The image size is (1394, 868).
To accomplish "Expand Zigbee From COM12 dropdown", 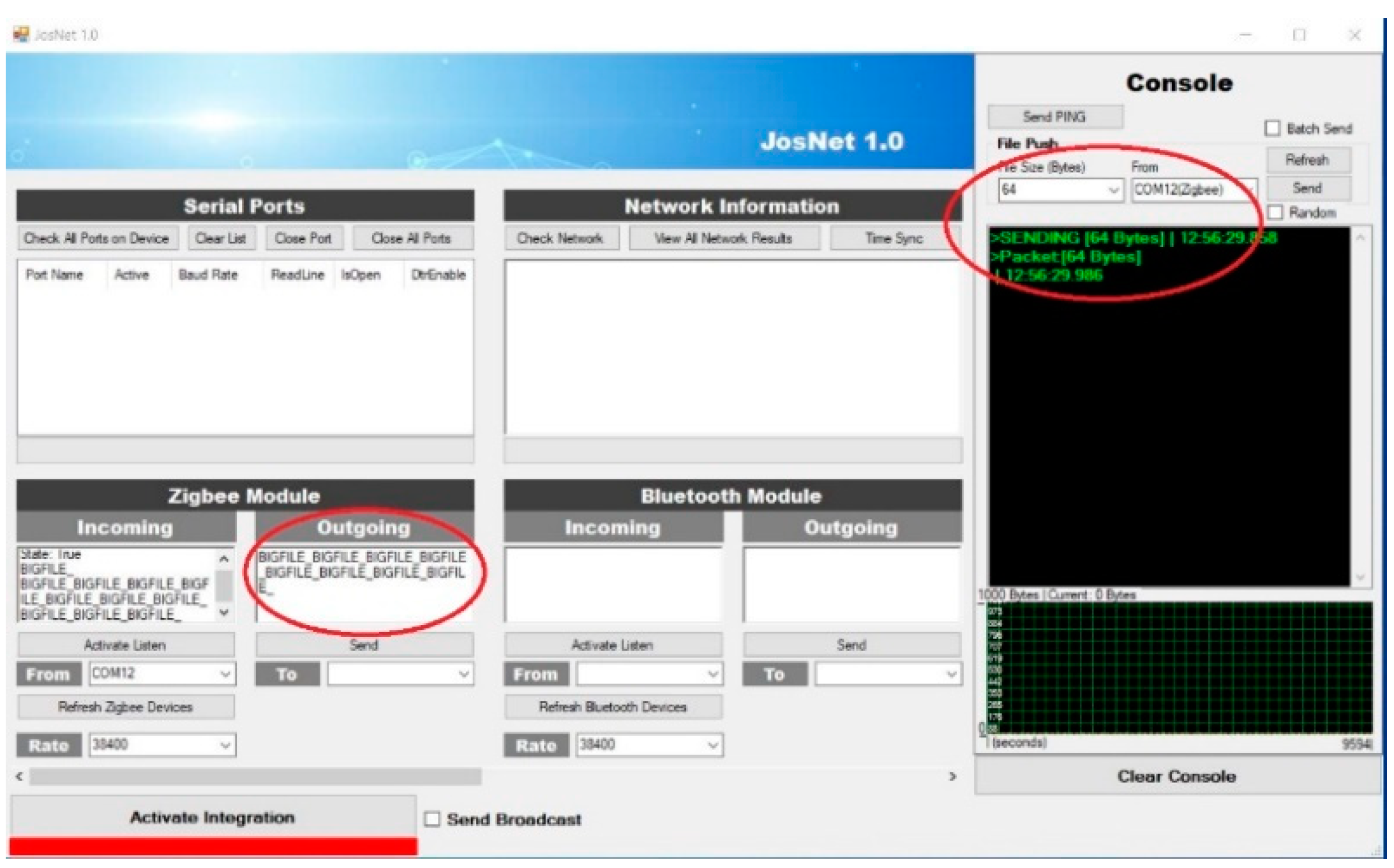I will tap(225, 674).
